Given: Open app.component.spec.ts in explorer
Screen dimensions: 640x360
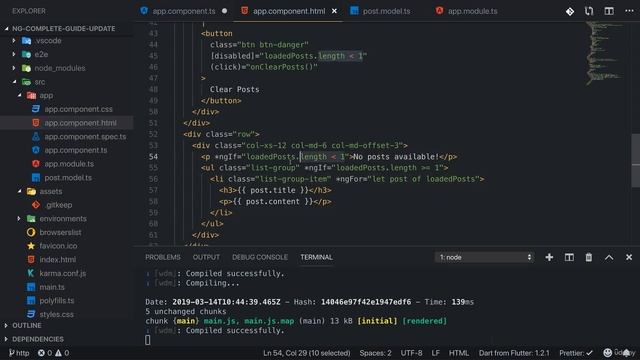Looking at the screenshot, I should coord(85,137).
